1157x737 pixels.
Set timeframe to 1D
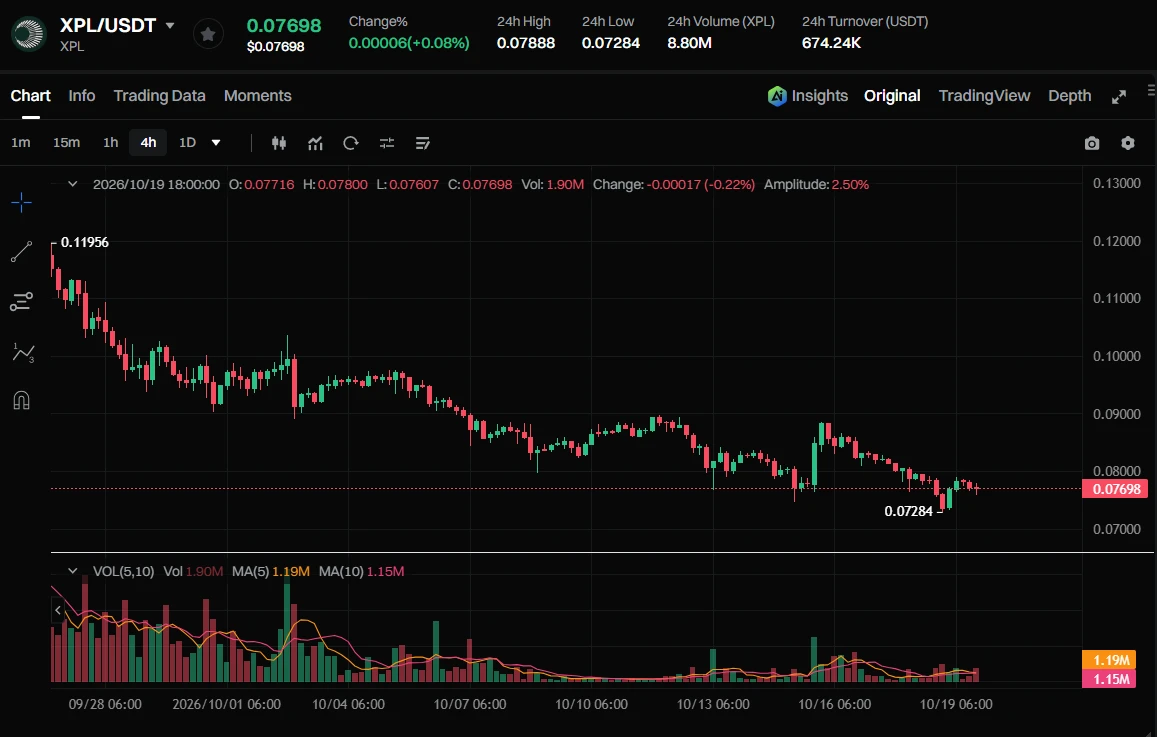187,142
